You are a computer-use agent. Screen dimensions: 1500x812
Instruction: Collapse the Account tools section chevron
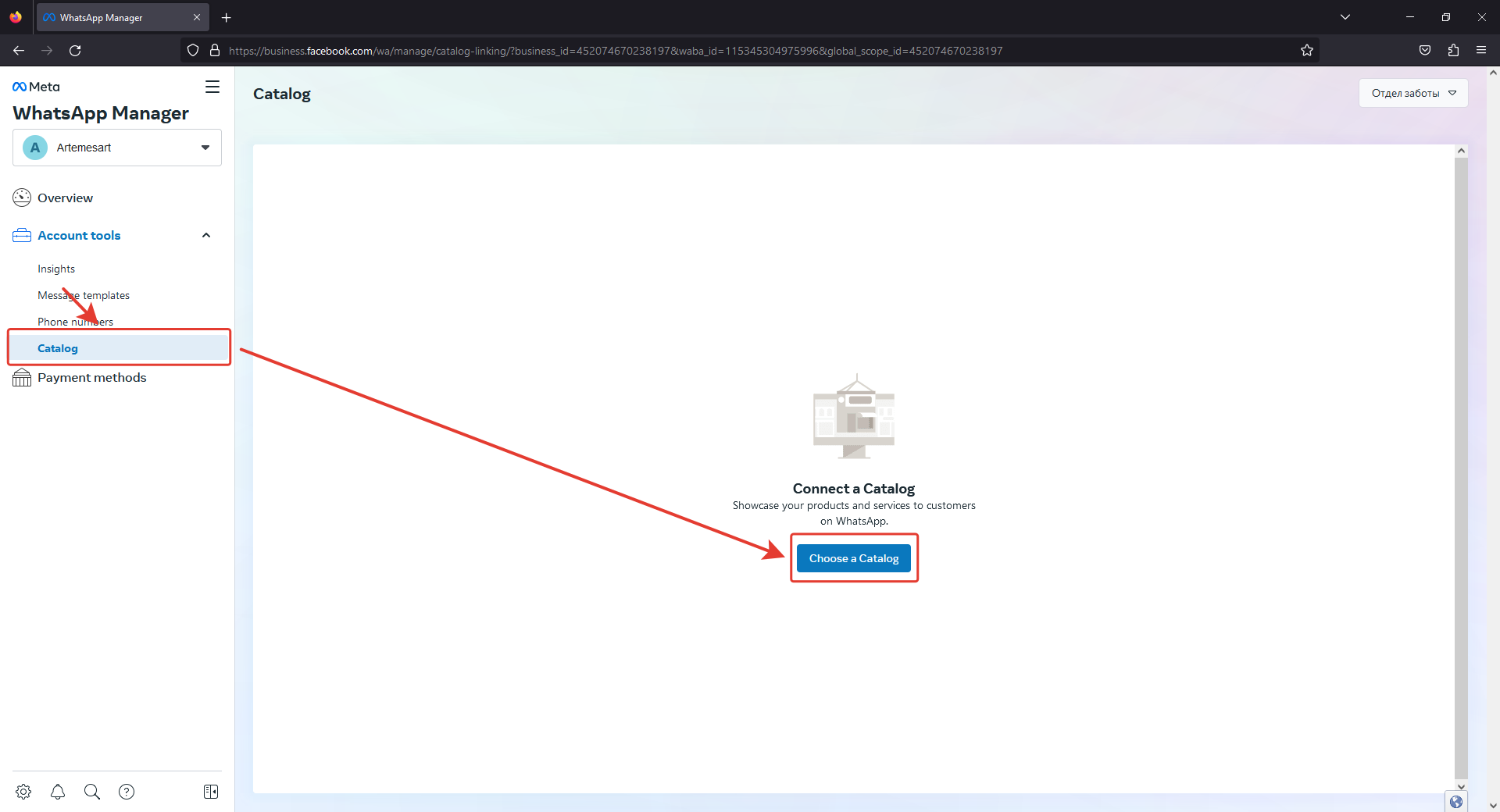[x=206, y=235]
